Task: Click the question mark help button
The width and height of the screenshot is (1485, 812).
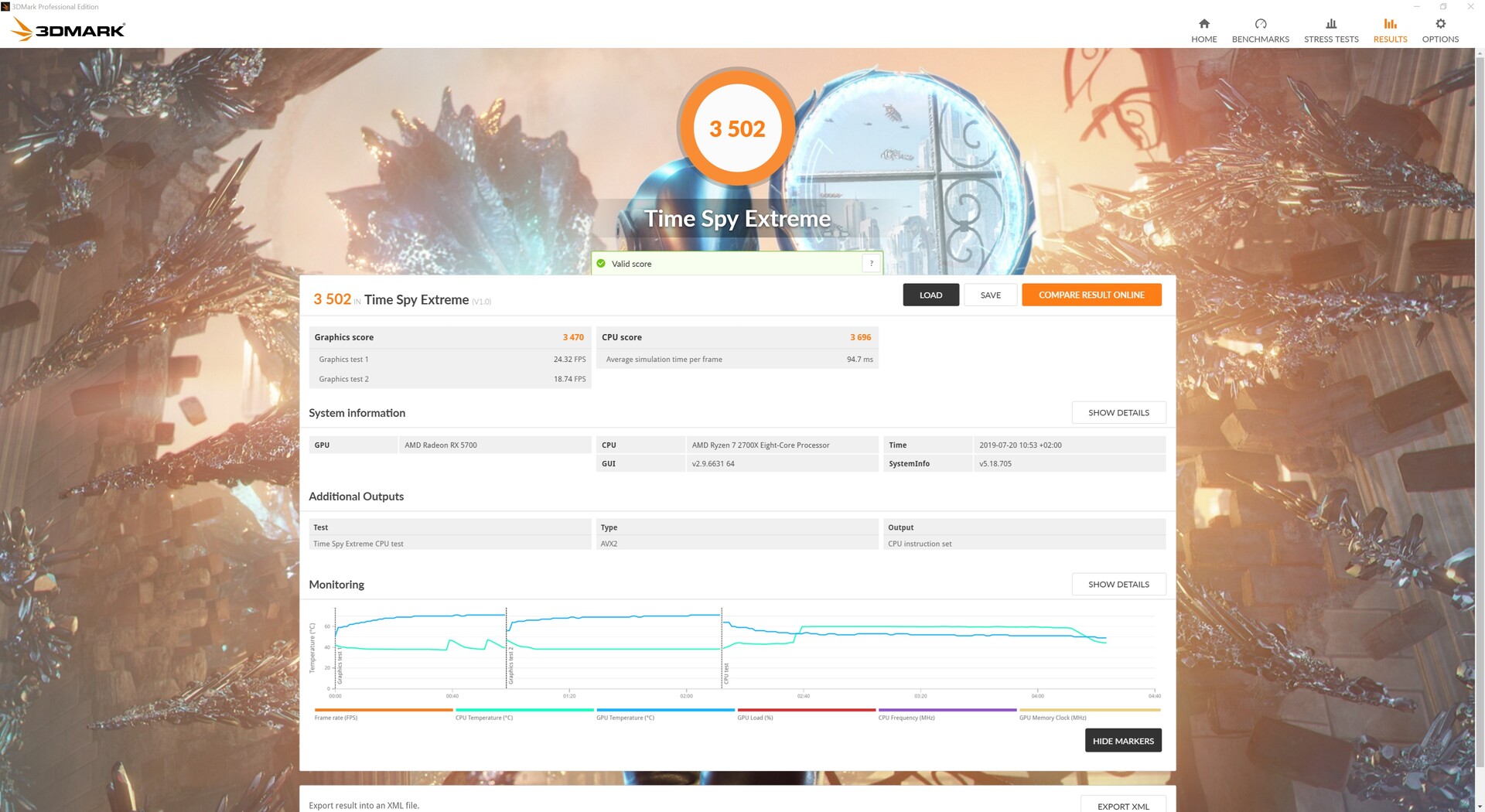Action: (872, 264)
